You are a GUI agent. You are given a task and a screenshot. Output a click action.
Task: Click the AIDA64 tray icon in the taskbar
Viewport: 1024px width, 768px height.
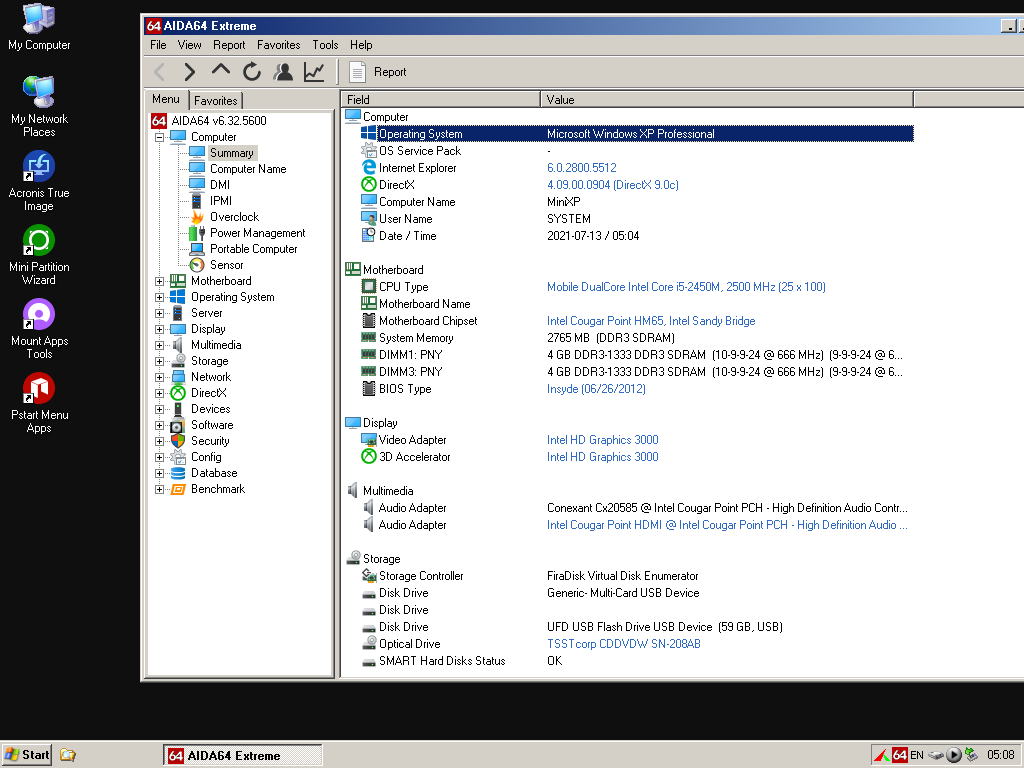tap(899, 755)
